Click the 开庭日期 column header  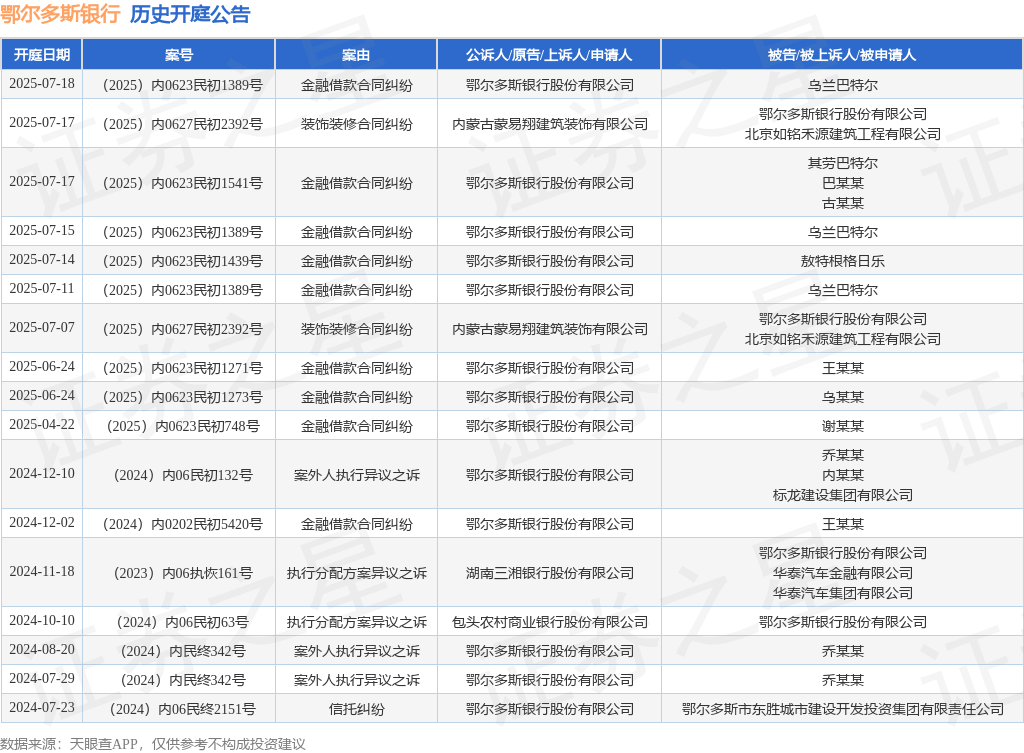click(42, 55)
